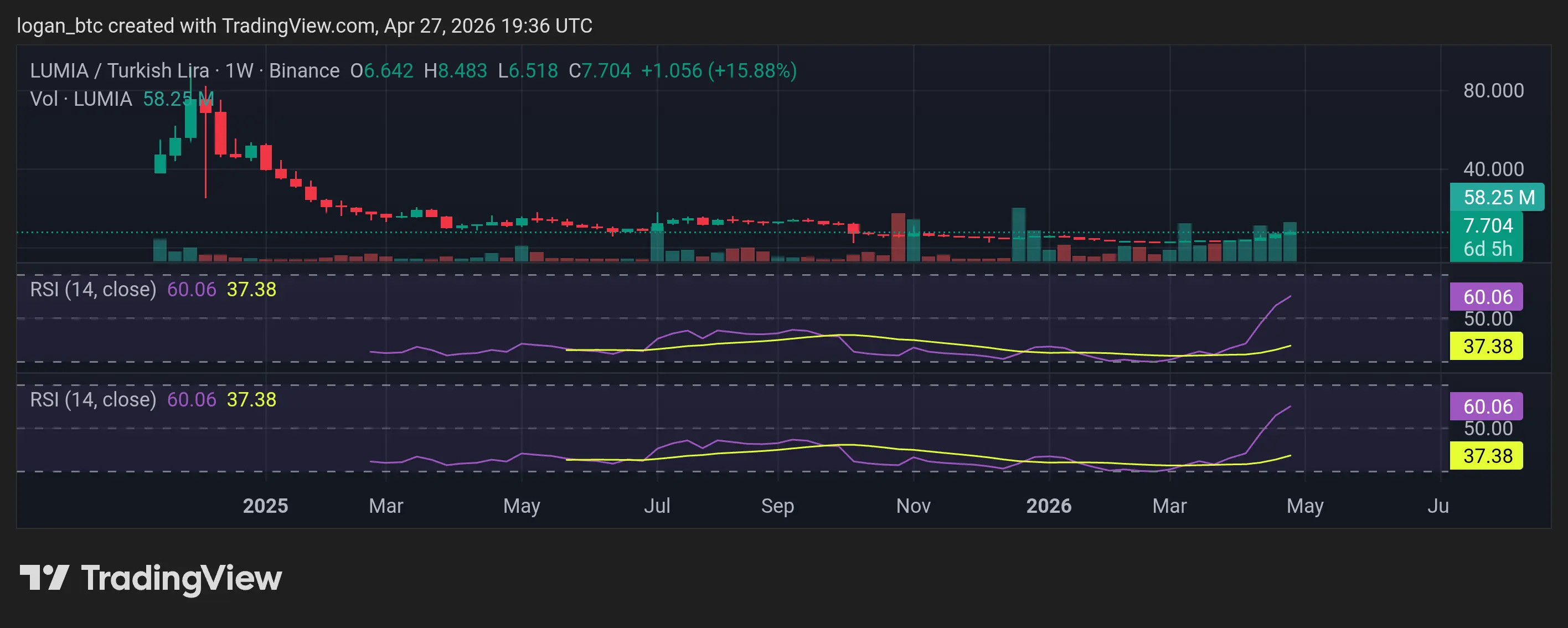Select the lower RSI (14, close) legend
This screenshot has height=628, width=1568.
point(93,400)
